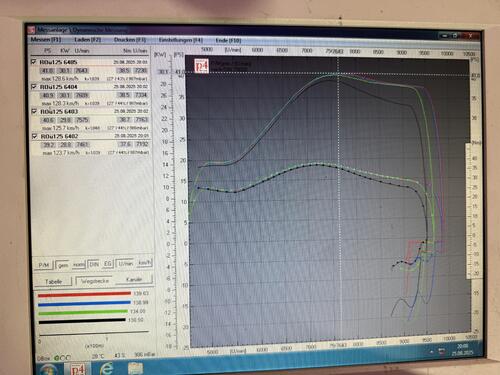
Task: Click the KW column header
Action: [x=65, y=51]
